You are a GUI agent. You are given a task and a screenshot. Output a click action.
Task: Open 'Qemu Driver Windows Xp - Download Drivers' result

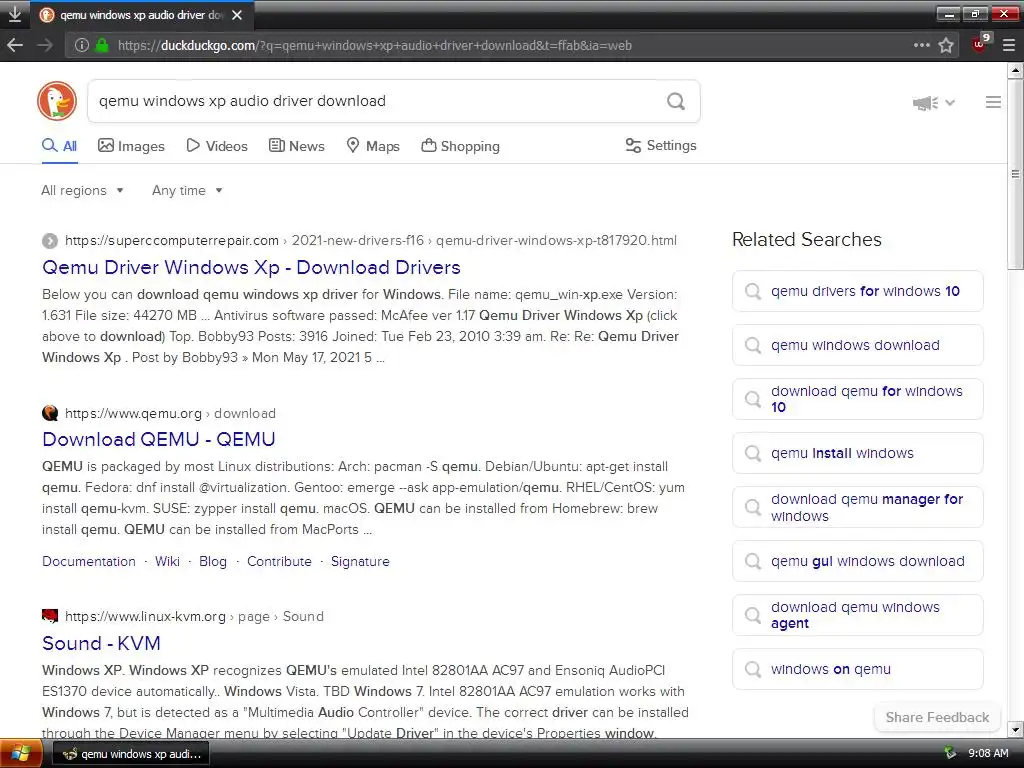pos(251,267)
